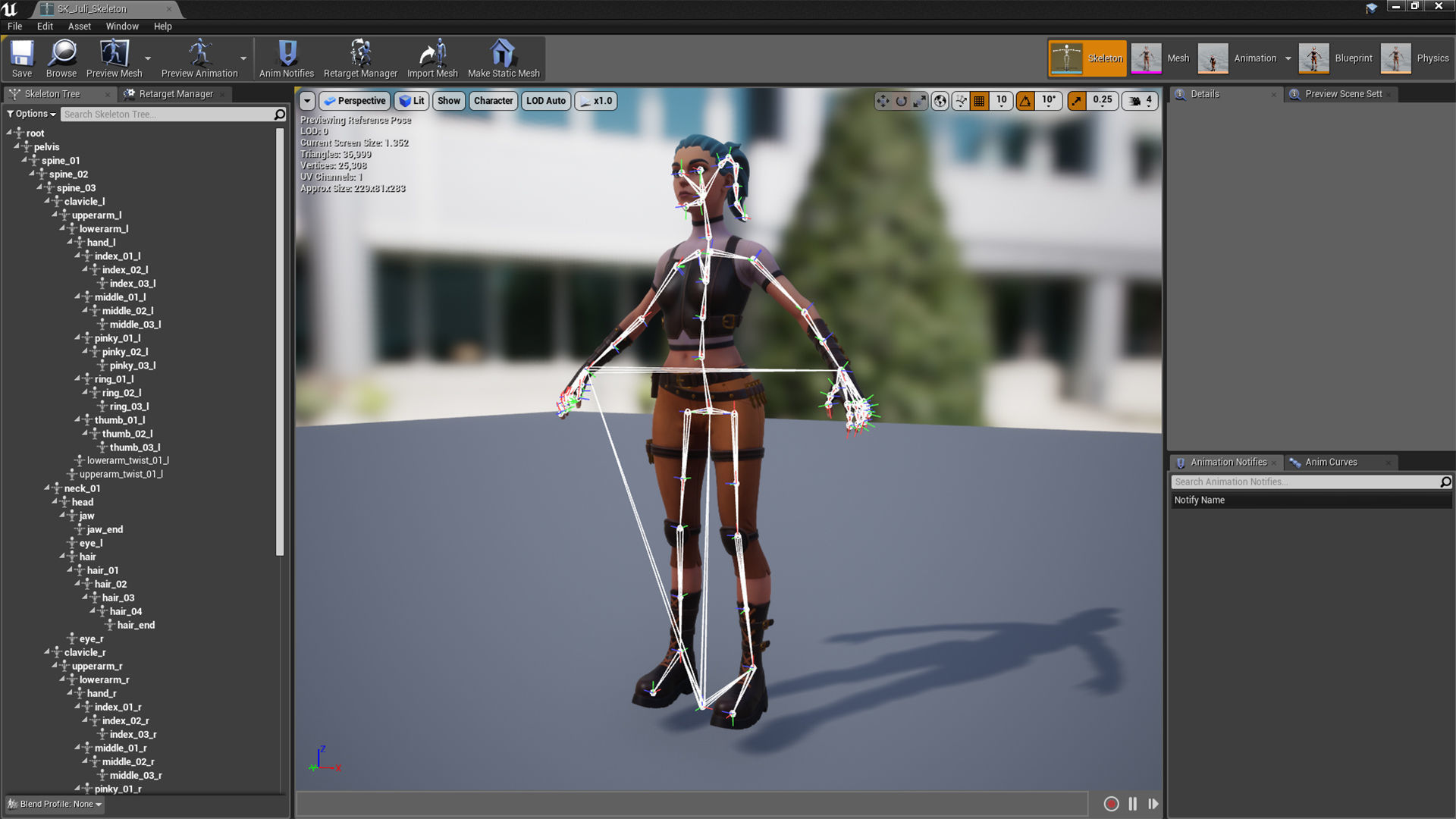This screenshot has height=819, width=1456.
Task: Open the Perspective view dropdown
Action: pyautogui.click(x=354, y=100)
